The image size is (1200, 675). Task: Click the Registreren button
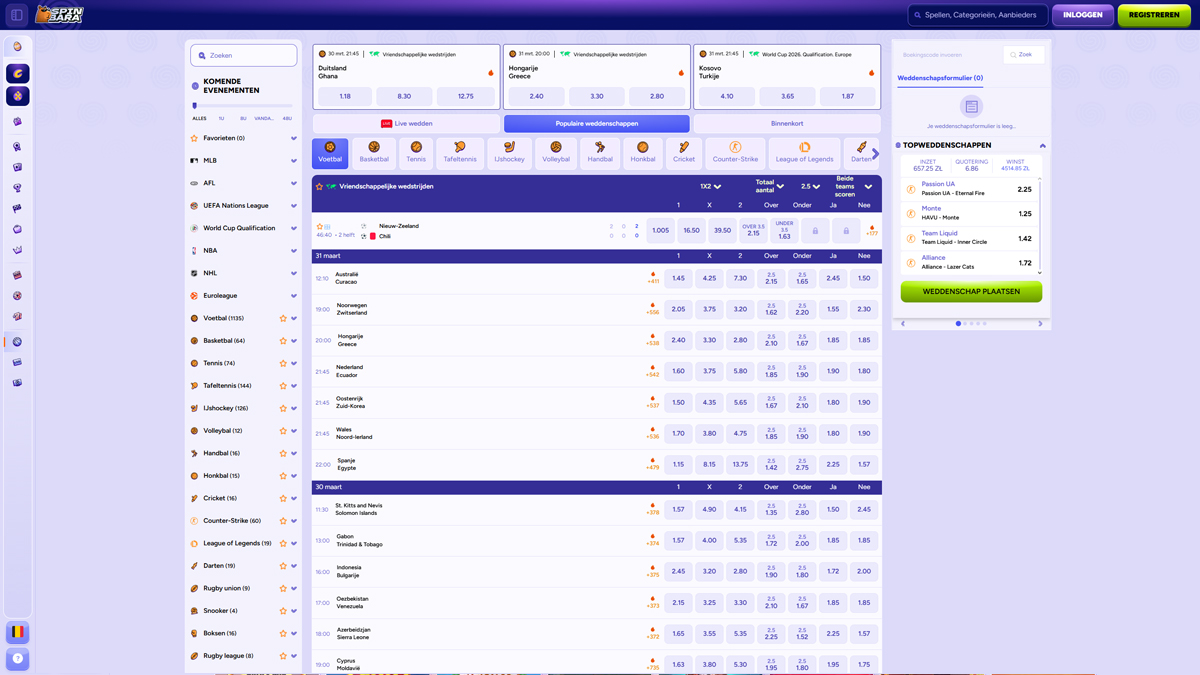point(1154,15)
